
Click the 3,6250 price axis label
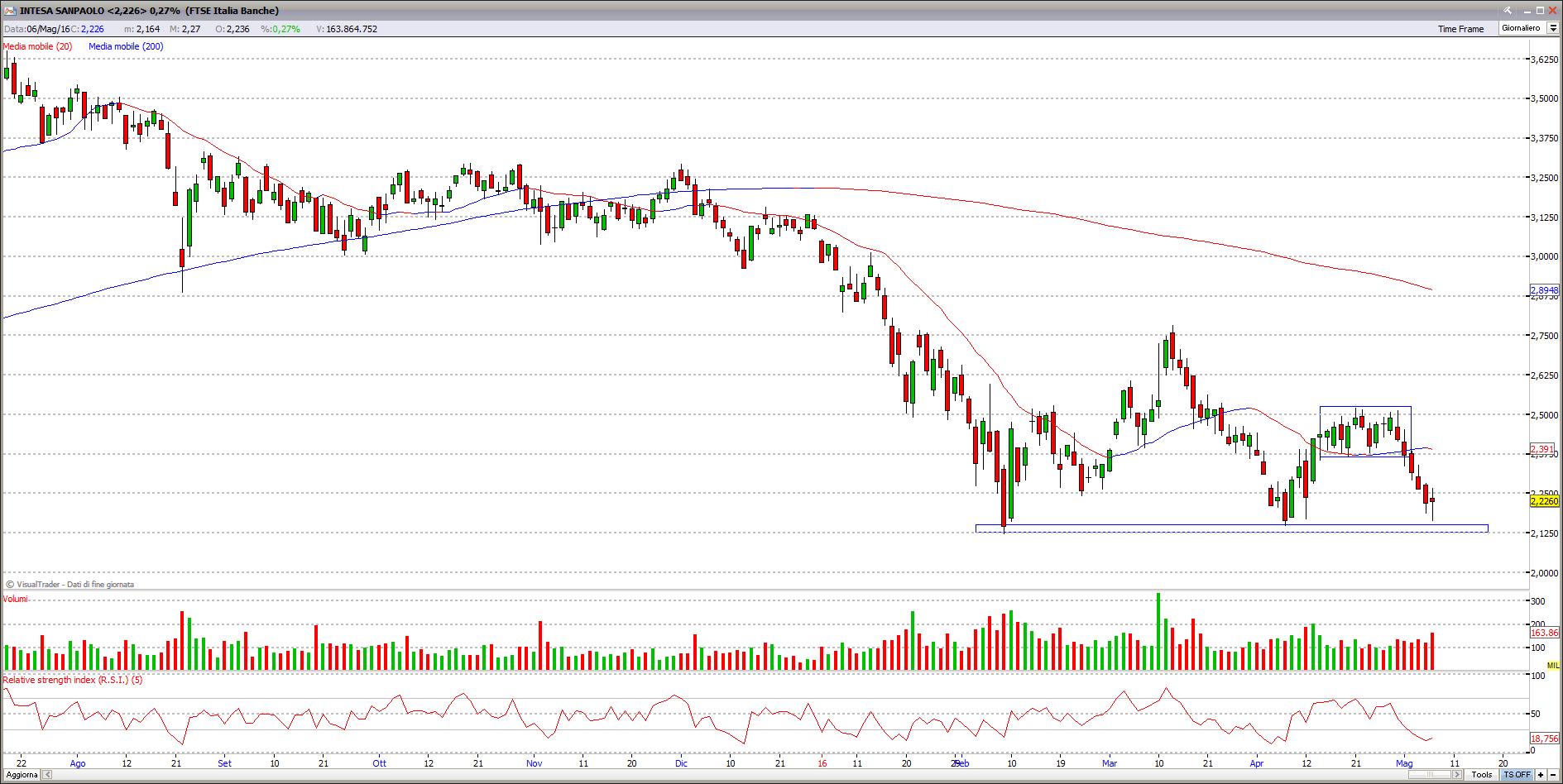point(1544,60)
